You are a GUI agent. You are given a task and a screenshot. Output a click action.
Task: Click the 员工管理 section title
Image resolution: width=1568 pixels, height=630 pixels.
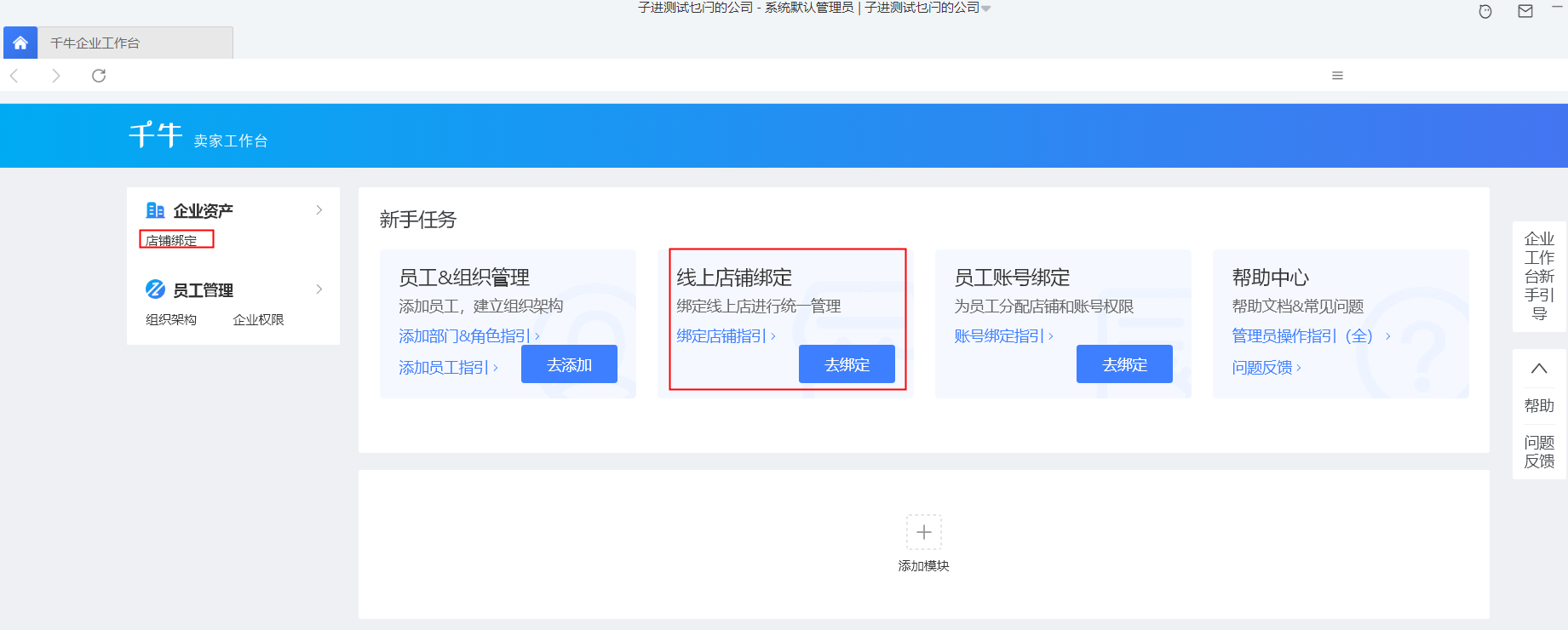(x=204, y=290)
